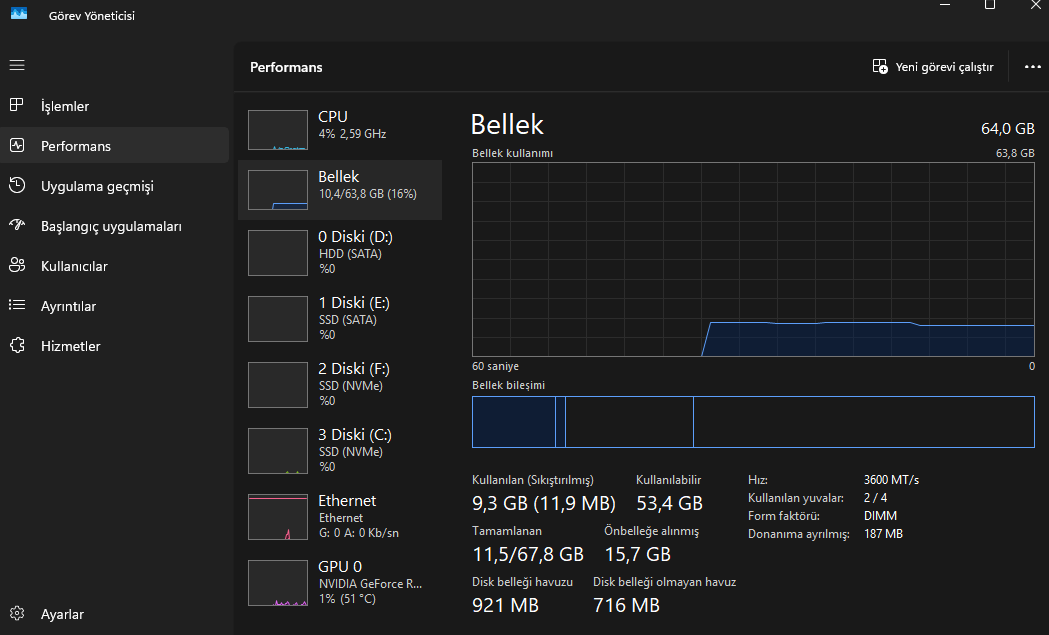This screenshot has width=1049, height=635.
Task: Select the Performans sidebar icon
Action: [x=17, y=146]
